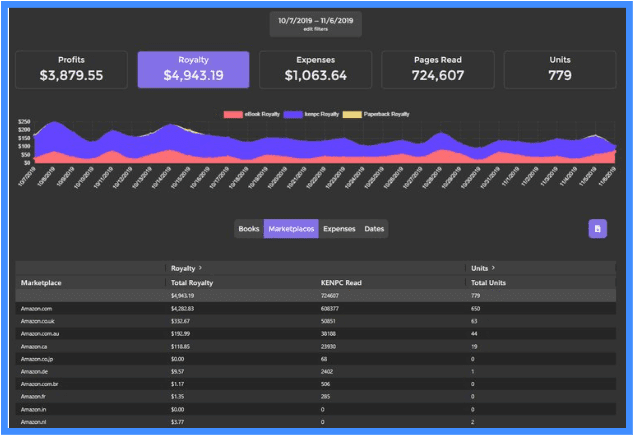
Task: Switch to the Dates tab
Action: [x=373, y=229]
